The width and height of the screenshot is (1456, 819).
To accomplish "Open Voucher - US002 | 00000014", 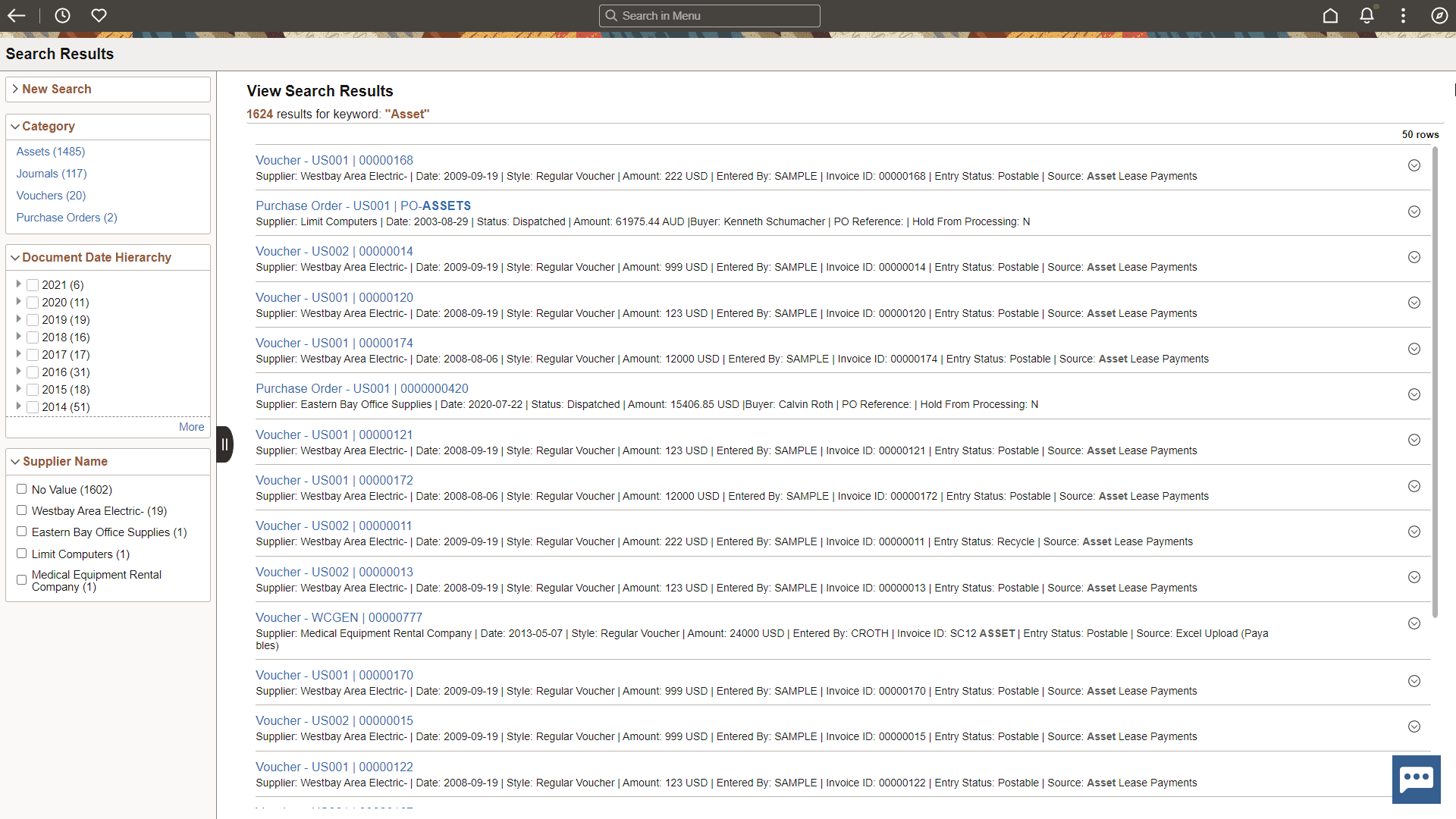I will pos(334,251).
